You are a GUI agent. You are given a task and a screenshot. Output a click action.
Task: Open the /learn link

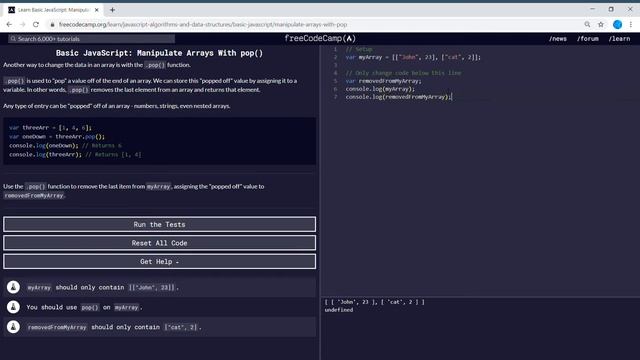tap(619, 39)
